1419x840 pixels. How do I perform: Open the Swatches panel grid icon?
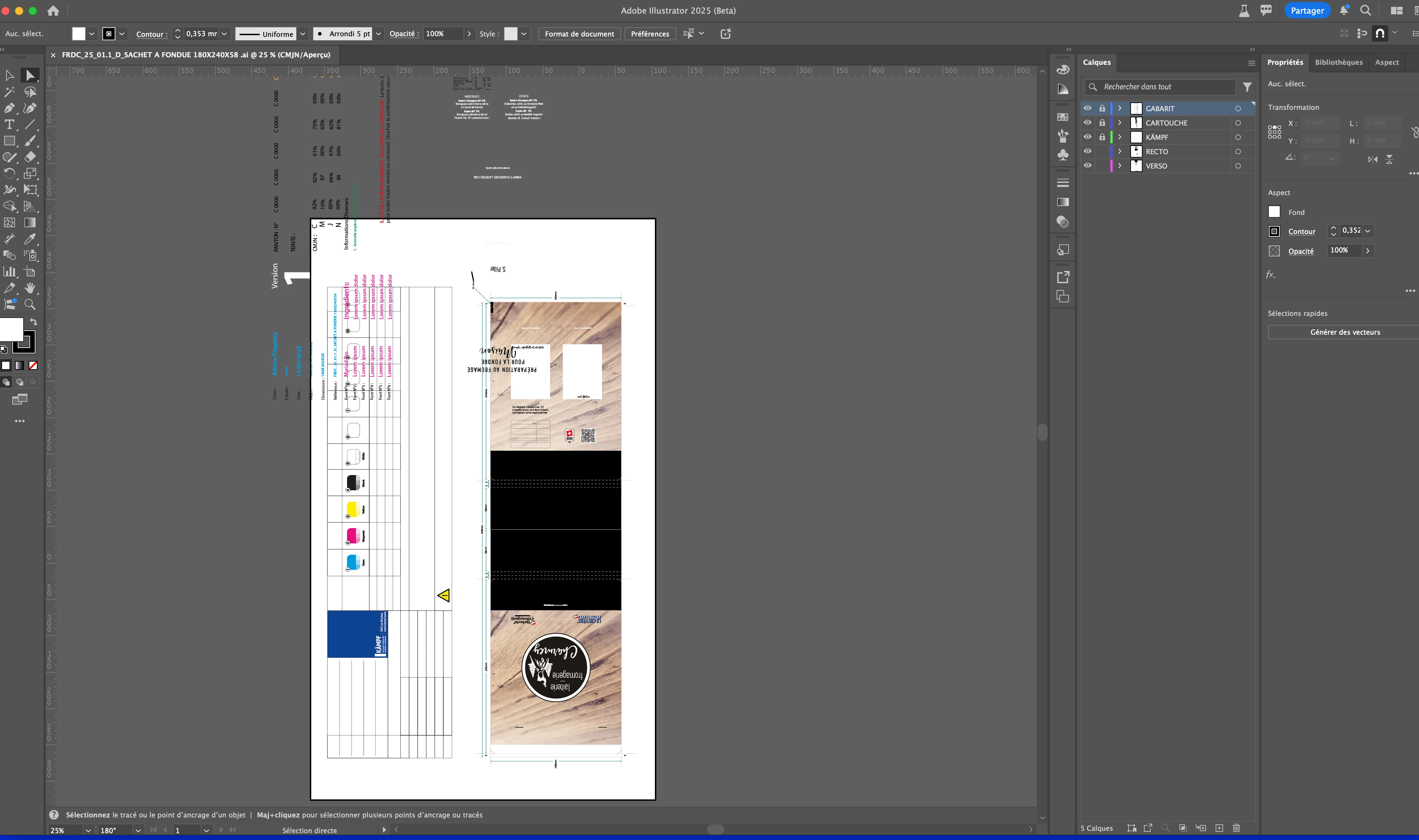point(1062,117)
